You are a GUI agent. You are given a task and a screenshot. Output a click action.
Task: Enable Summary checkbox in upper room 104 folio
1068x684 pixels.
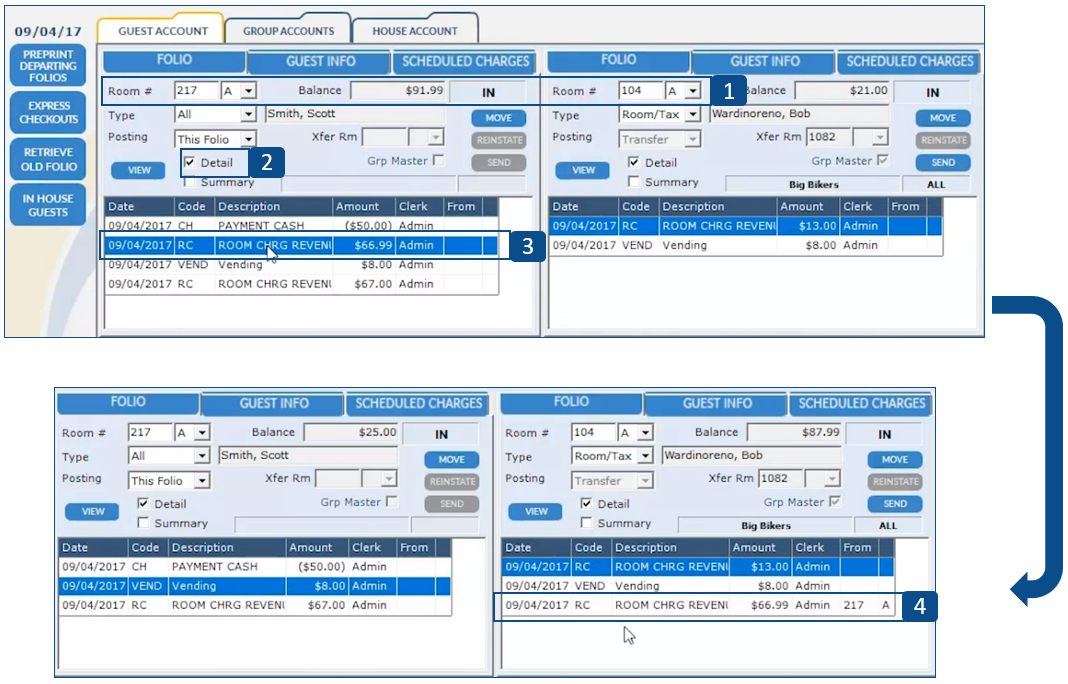pyautogui.click(x=634, y=182)
